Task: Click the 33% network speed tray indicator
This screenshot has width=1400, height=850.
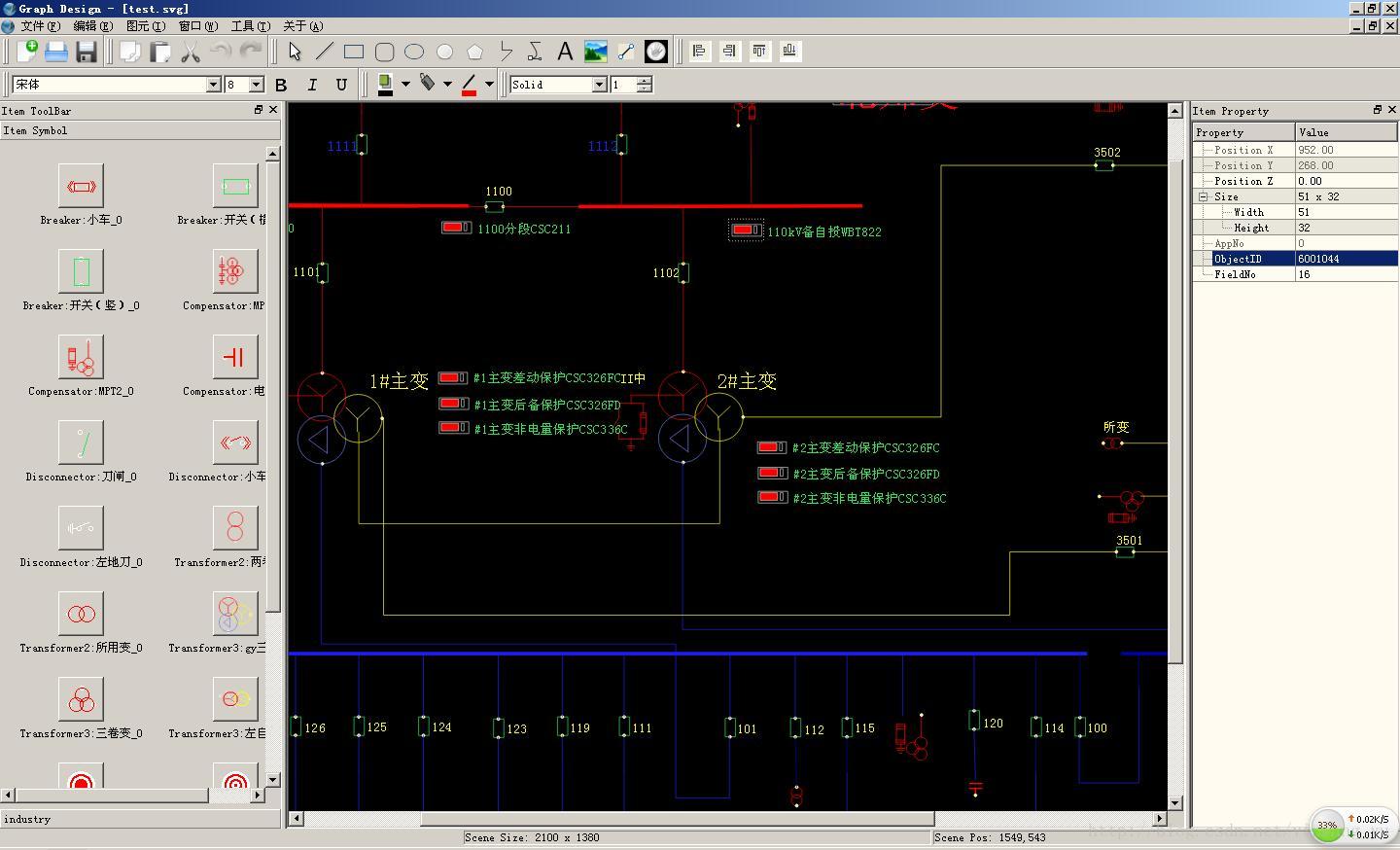Action: (1352, 826)
